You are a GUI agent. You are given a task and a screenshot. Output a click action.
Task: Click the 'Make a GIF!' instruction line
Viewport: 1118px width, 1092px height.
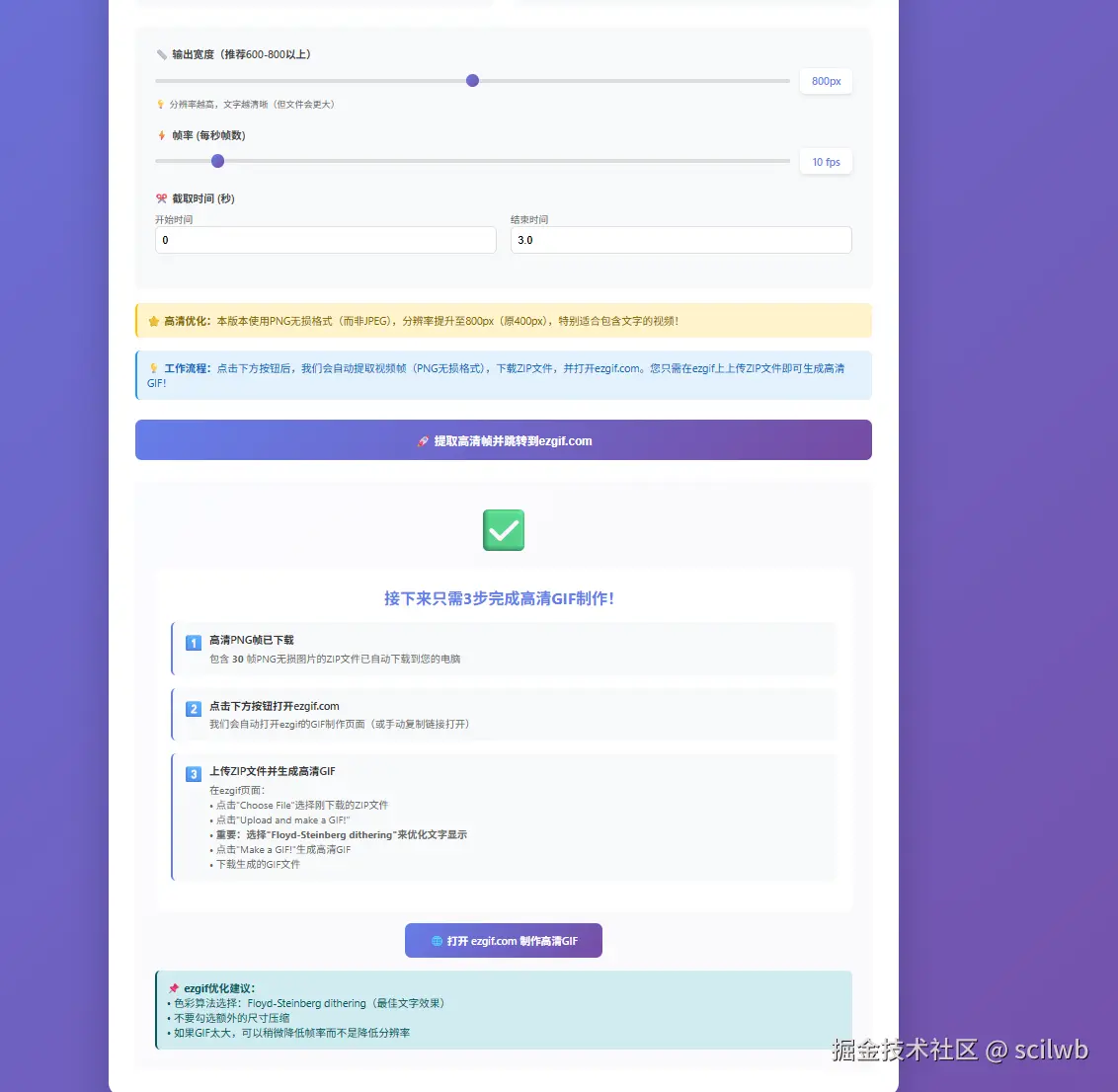(280, 850)
